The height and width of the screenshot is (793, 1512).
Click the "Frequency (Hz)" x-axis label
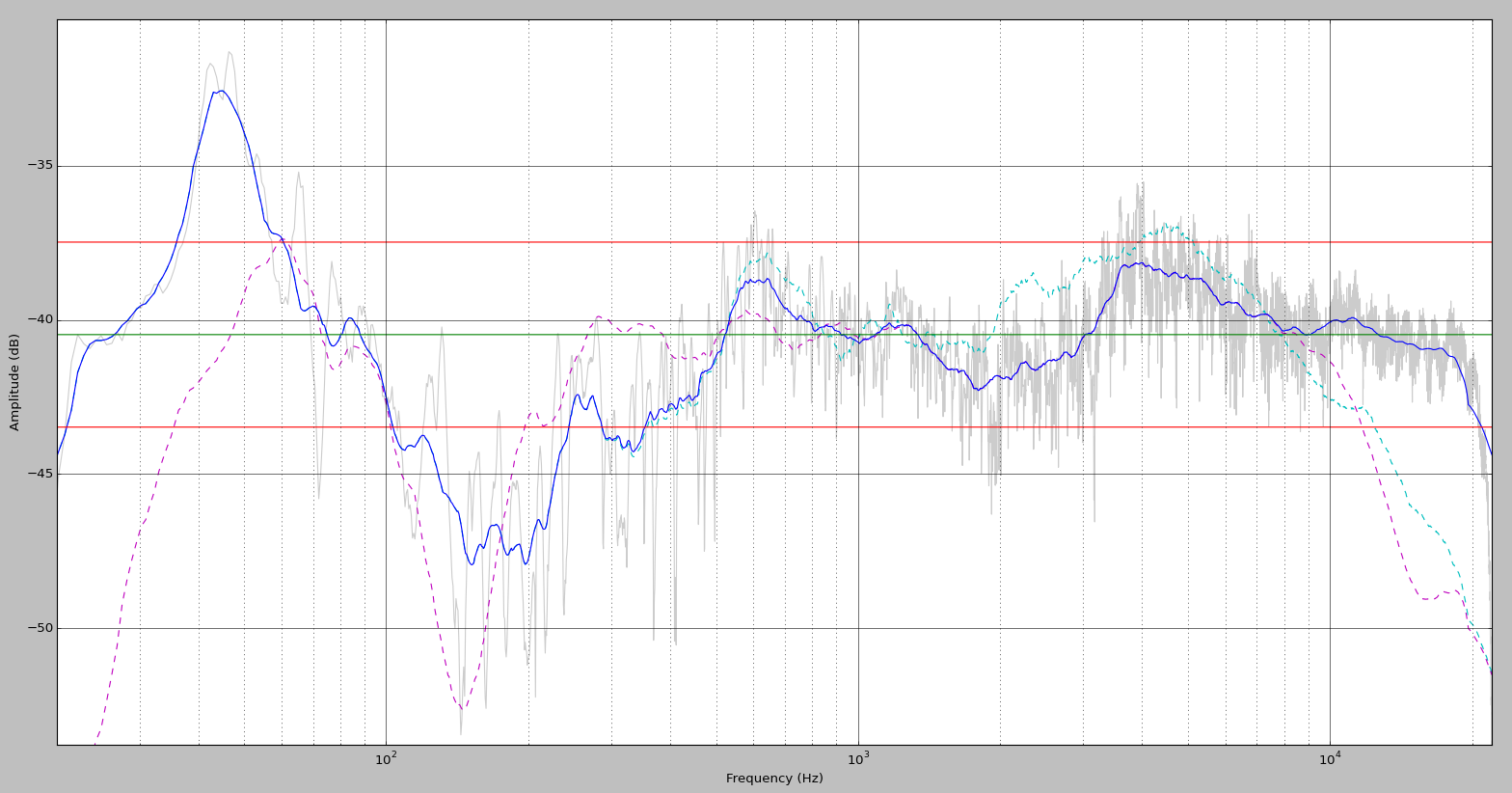click(774, 779)
